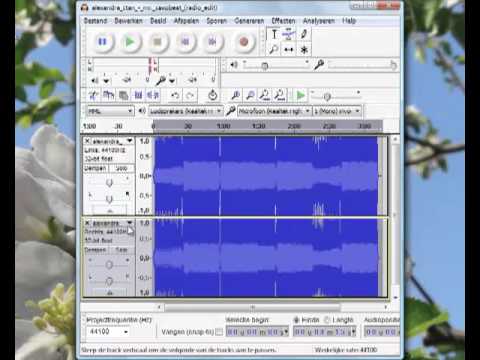
Task: Close the second track with its X button
Action: coord(87,223)
